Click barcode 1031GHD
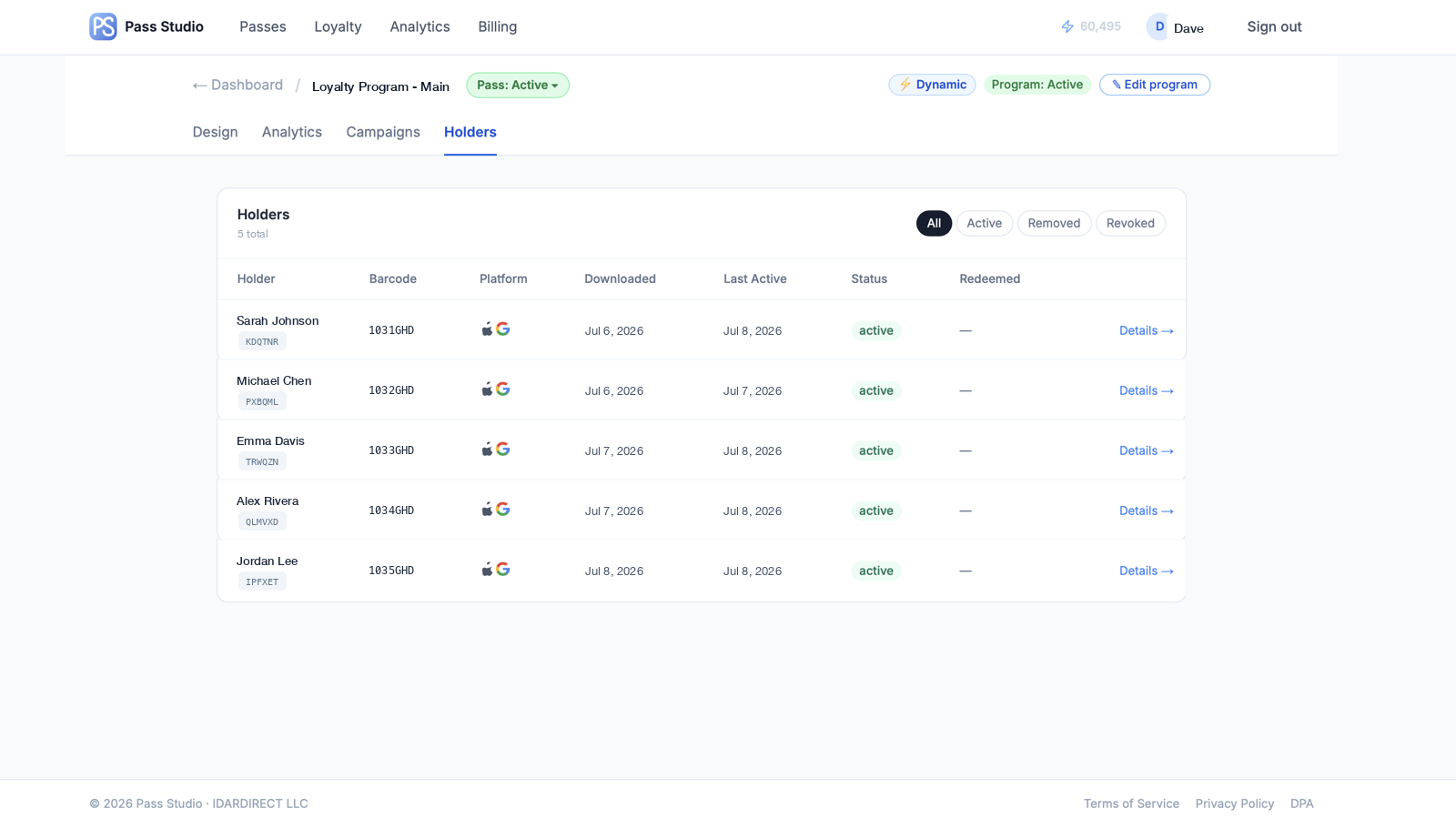Screen dimensions: 1456x819 click(391, 330)
